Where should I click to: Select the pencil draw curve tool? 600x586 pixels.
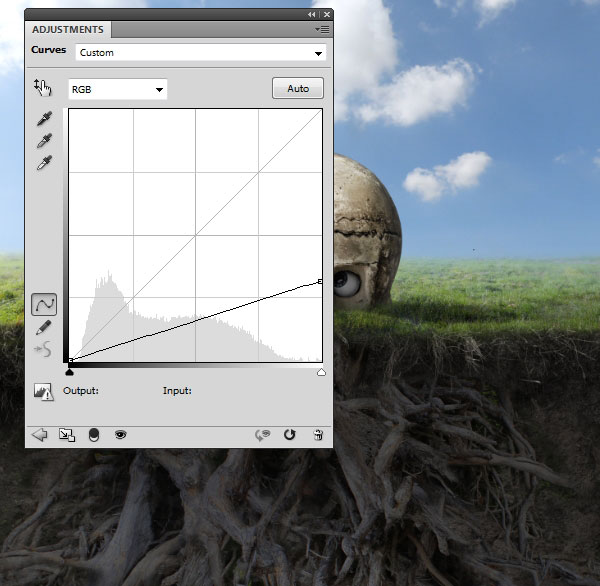click(44, 328)
